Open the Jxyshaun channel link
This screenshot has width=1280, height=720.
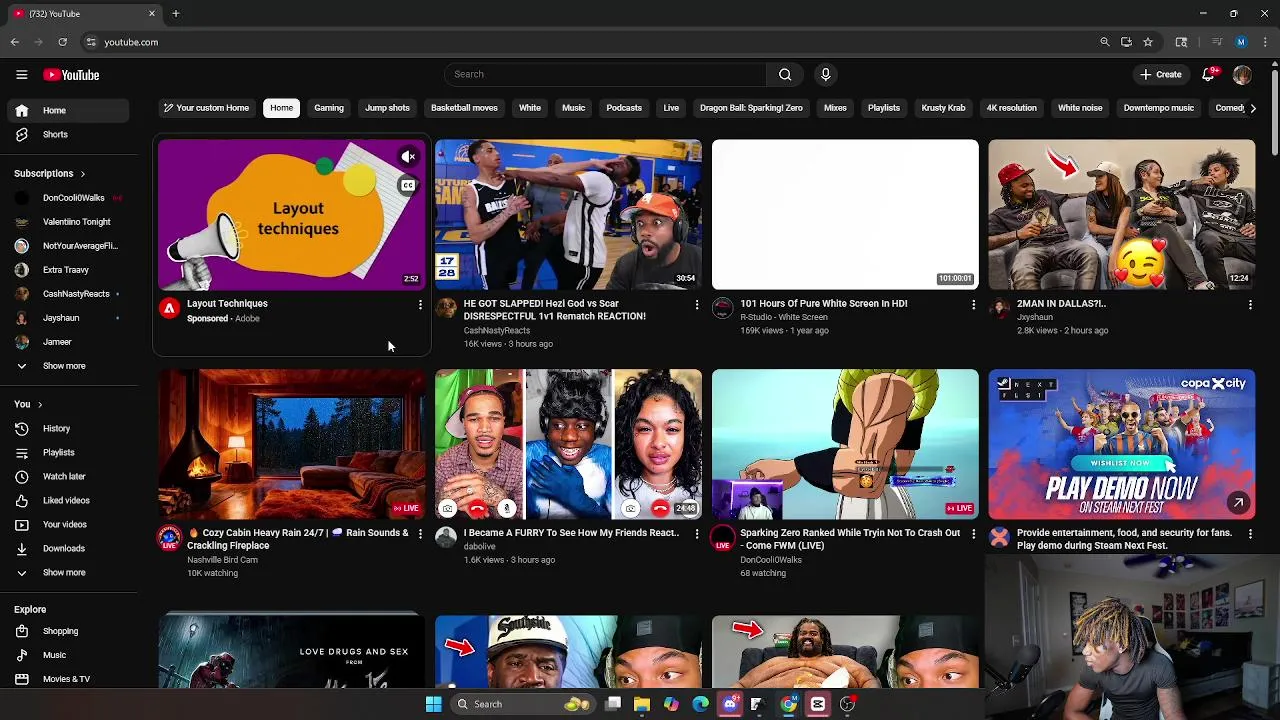[1034, 317]
